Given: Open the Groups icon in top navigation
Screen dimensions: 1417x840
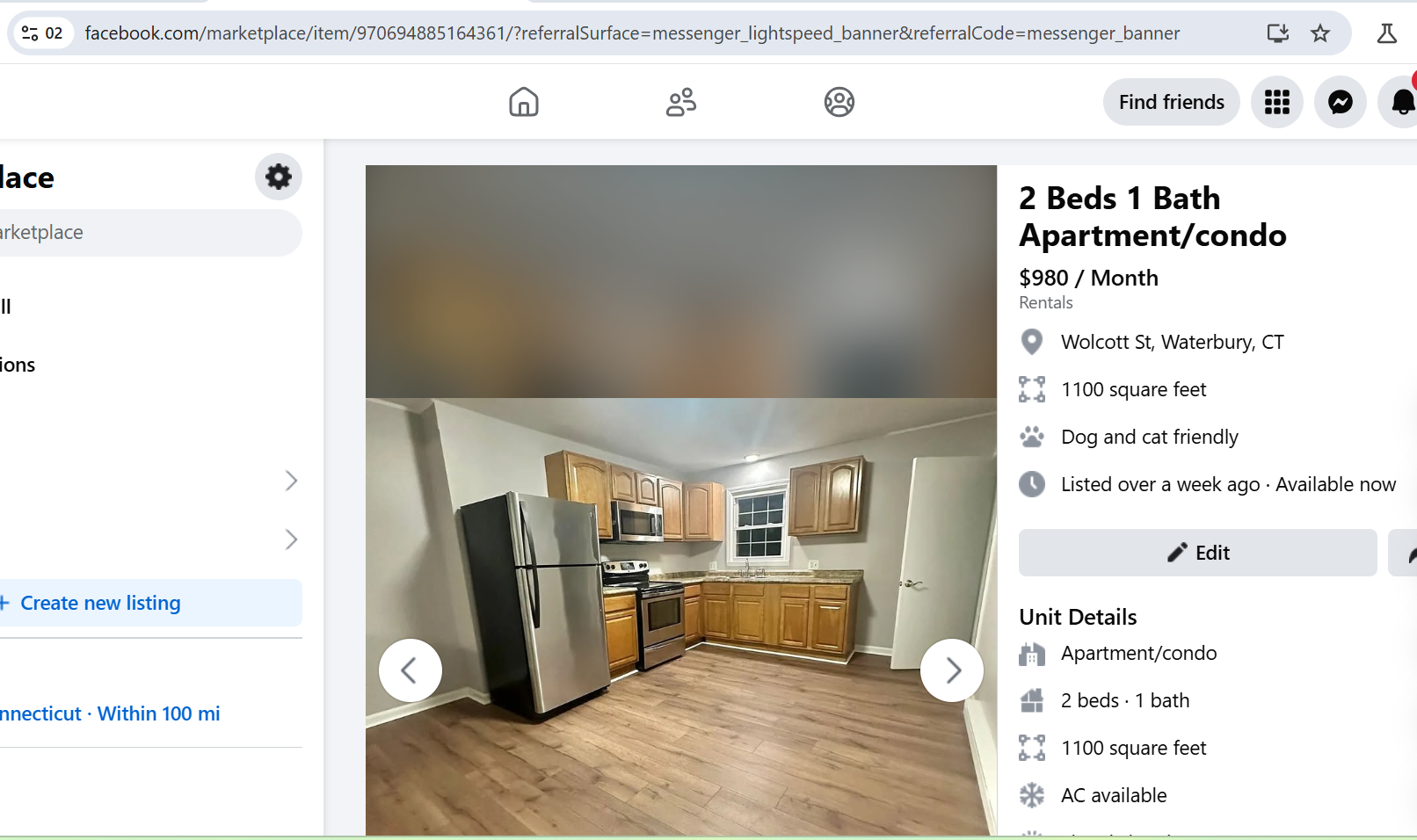Looking at the screenshot, I should [839, 102].
